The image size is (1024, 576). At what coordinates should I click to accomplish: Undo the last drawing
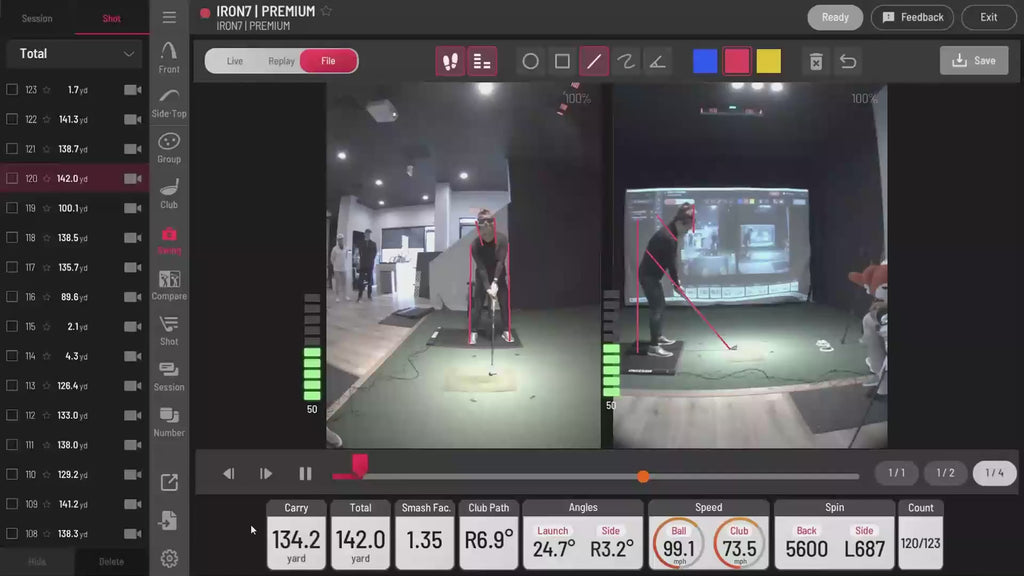click(848, 61)
